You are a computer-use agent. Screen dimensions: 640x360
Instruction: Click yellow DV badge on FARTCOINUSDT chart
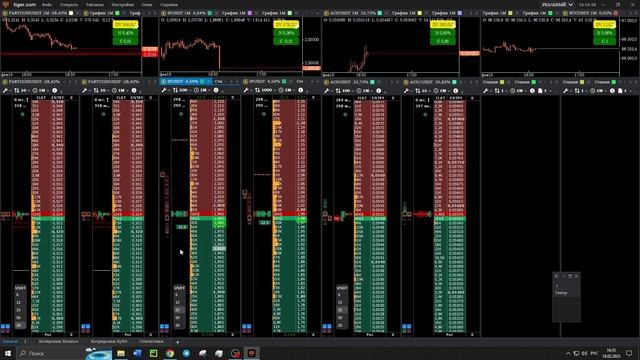click(125, 25)
